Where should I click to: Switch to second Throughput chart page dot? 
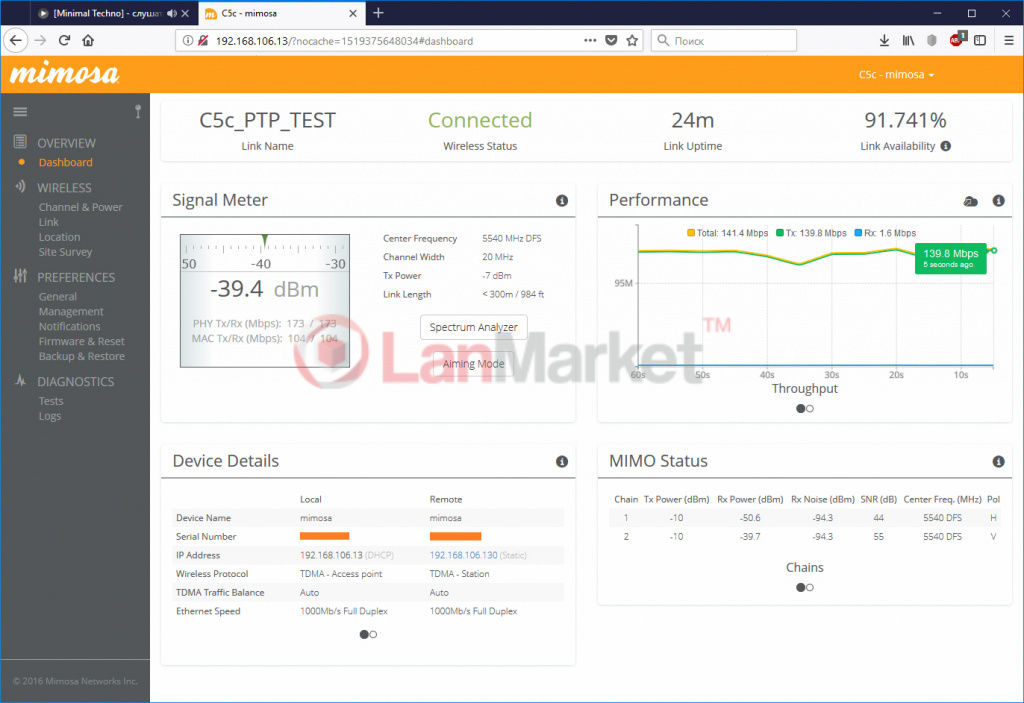810,408
